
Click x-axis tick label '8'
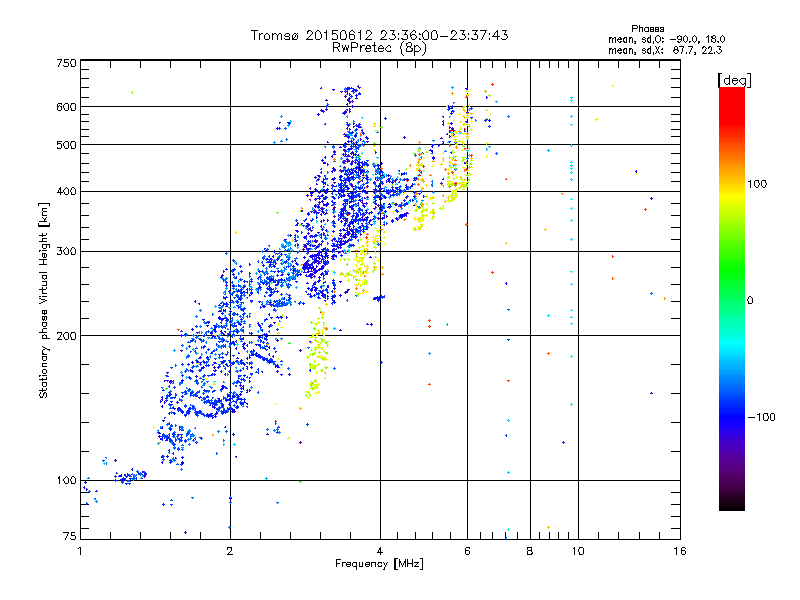pos(530,551)
